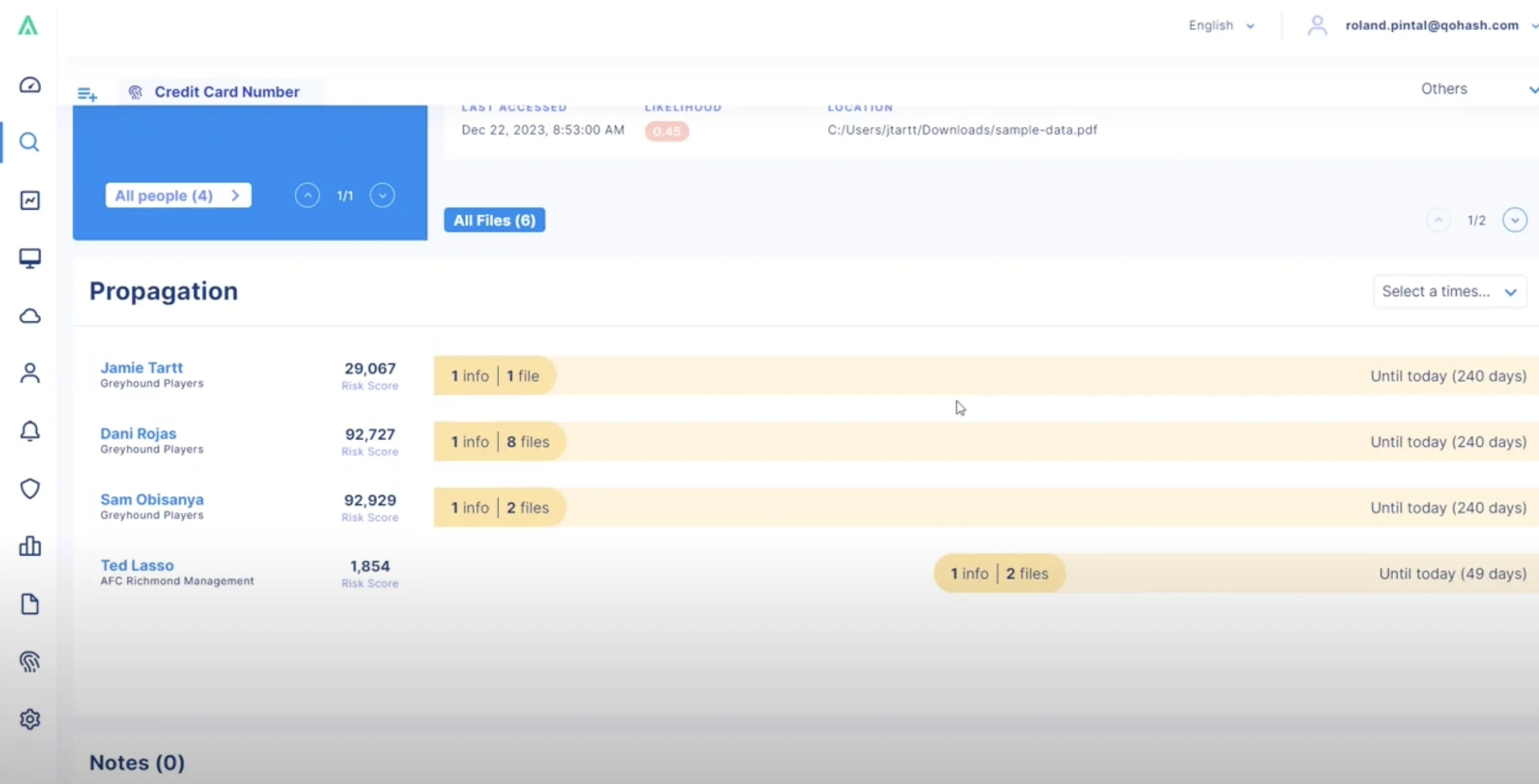Click Ted Lasso's 1,854 risk score
Screen dimensions: 1539x784
click(x=370, y=566)
